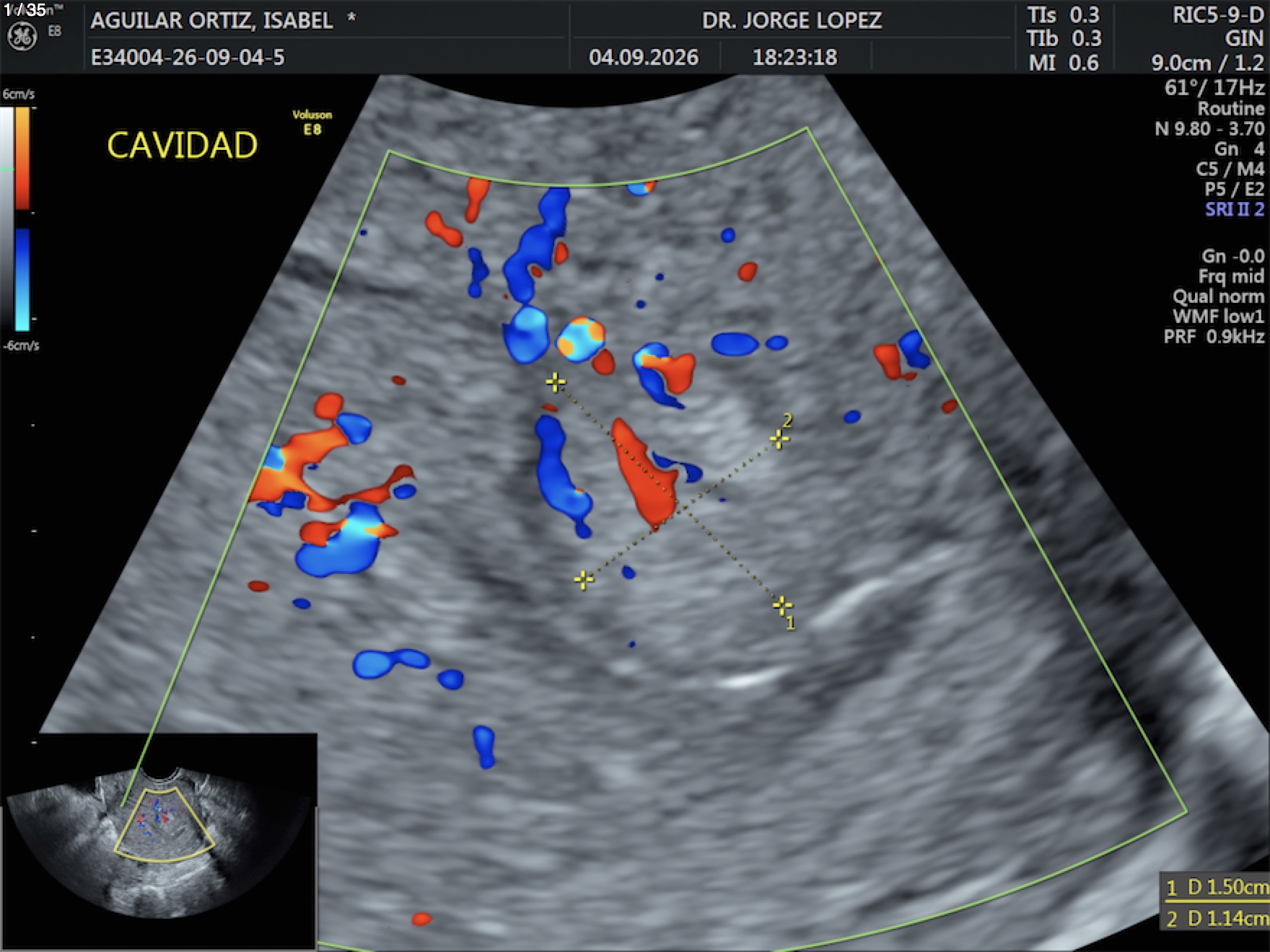Viewport: 1270px width, 952px height.
Task: Click patient ID E34004-26-09-04-5
Action: point(188,57)
